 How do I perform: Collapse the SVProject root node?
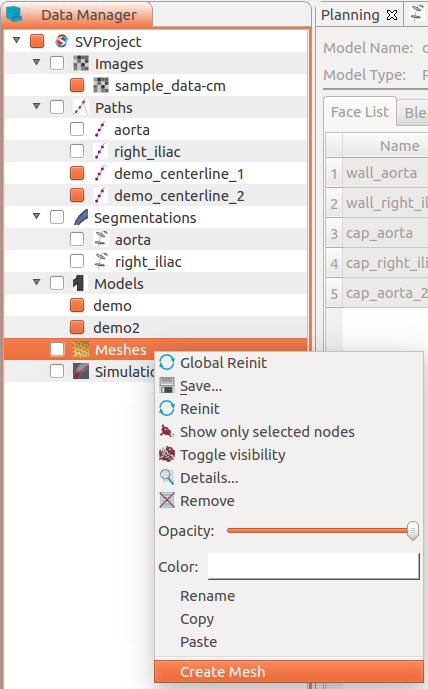point(16,40)
